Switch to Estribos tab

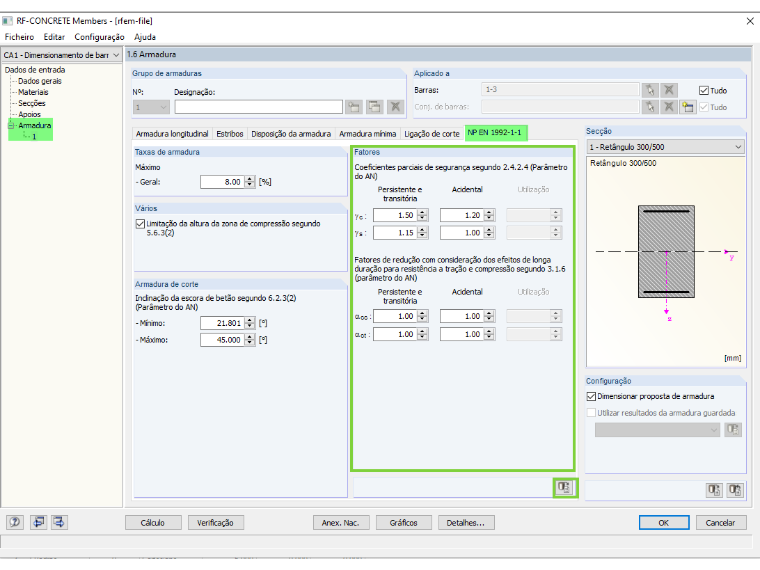coord(230,134)
